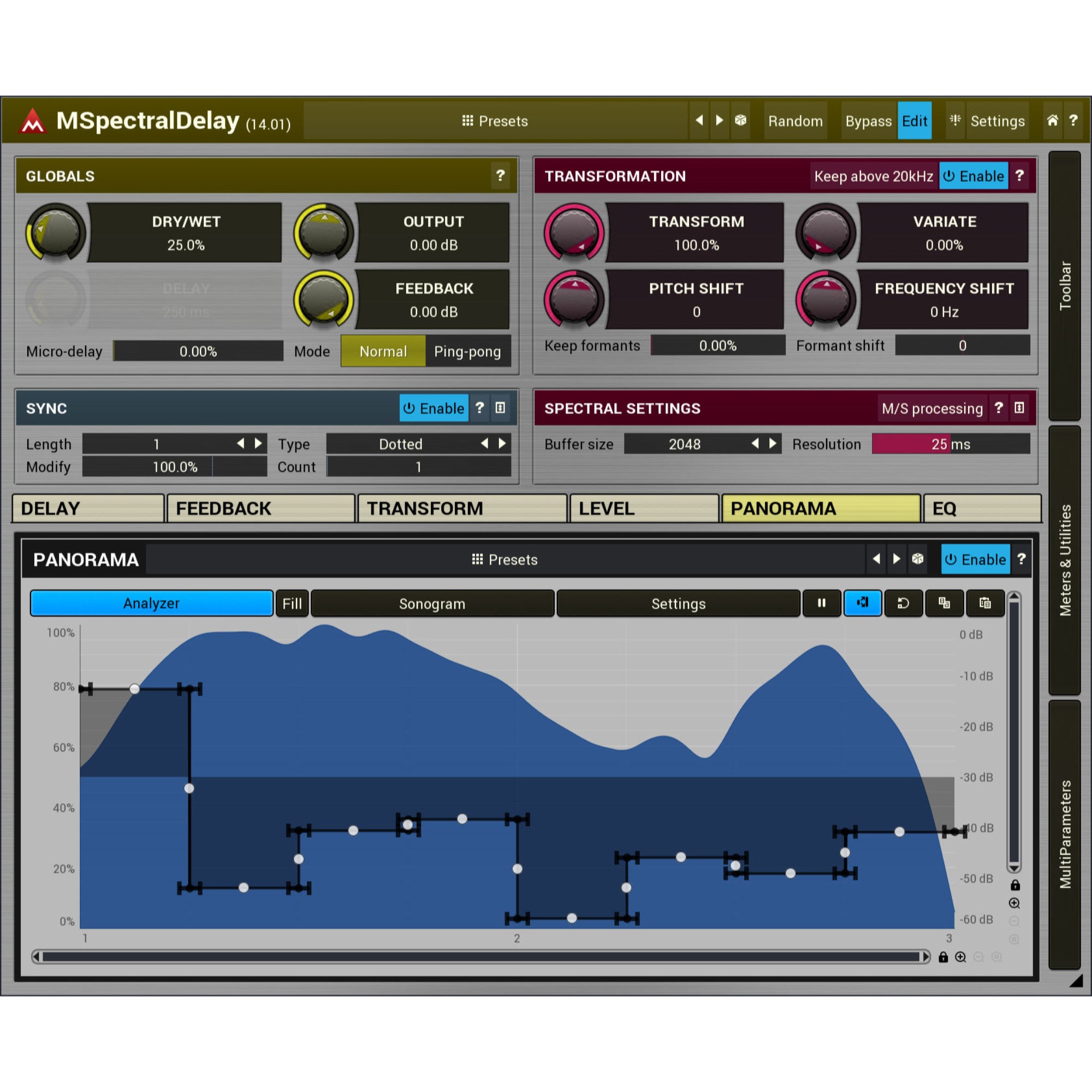Click vertical zoom-in magnifier beside graph
1092x1092 pixels.
[x=1014, y=903]
